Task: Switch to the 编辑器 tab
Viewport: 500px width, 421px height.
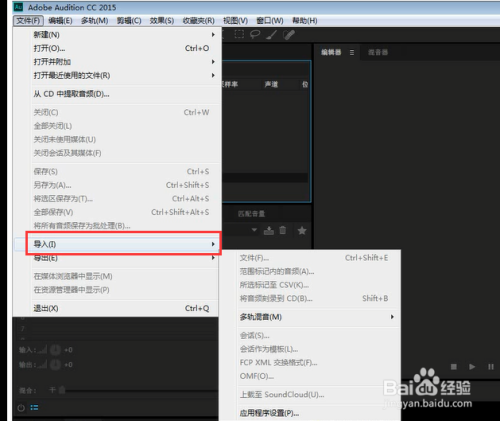Action: point(331,52)
